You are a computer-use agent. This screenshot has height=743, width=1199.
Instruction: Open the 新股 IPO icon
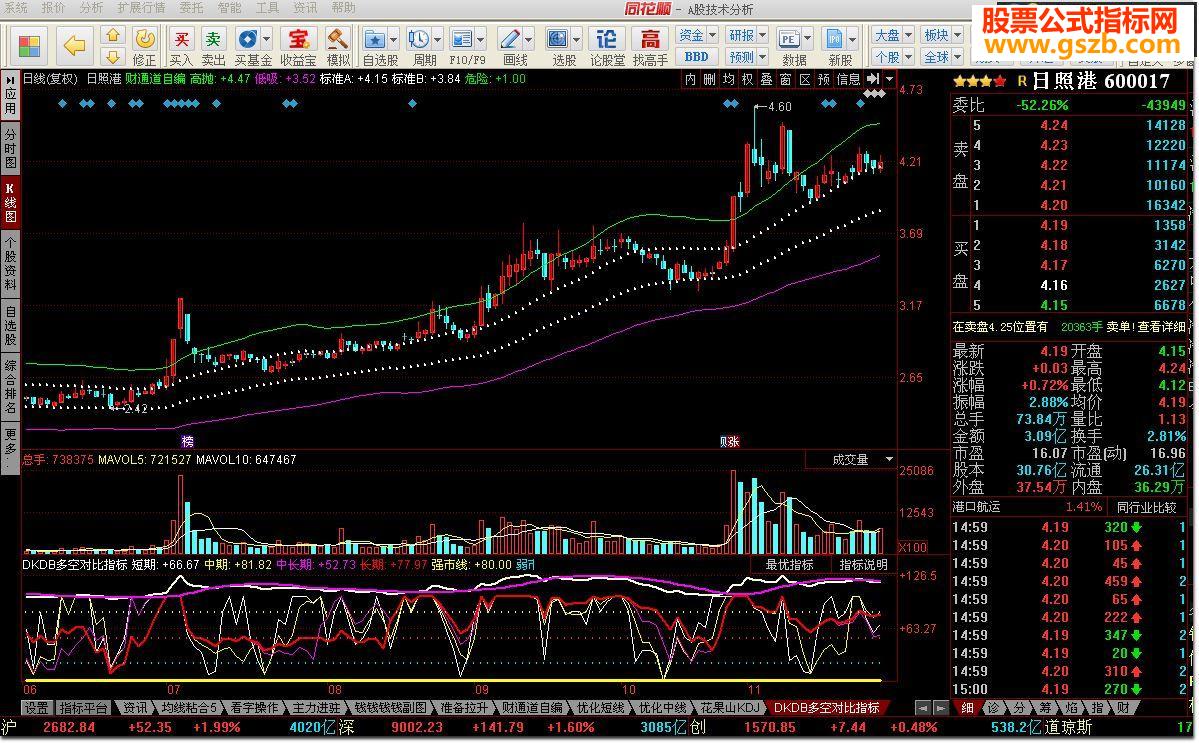[x=833, y=39]
